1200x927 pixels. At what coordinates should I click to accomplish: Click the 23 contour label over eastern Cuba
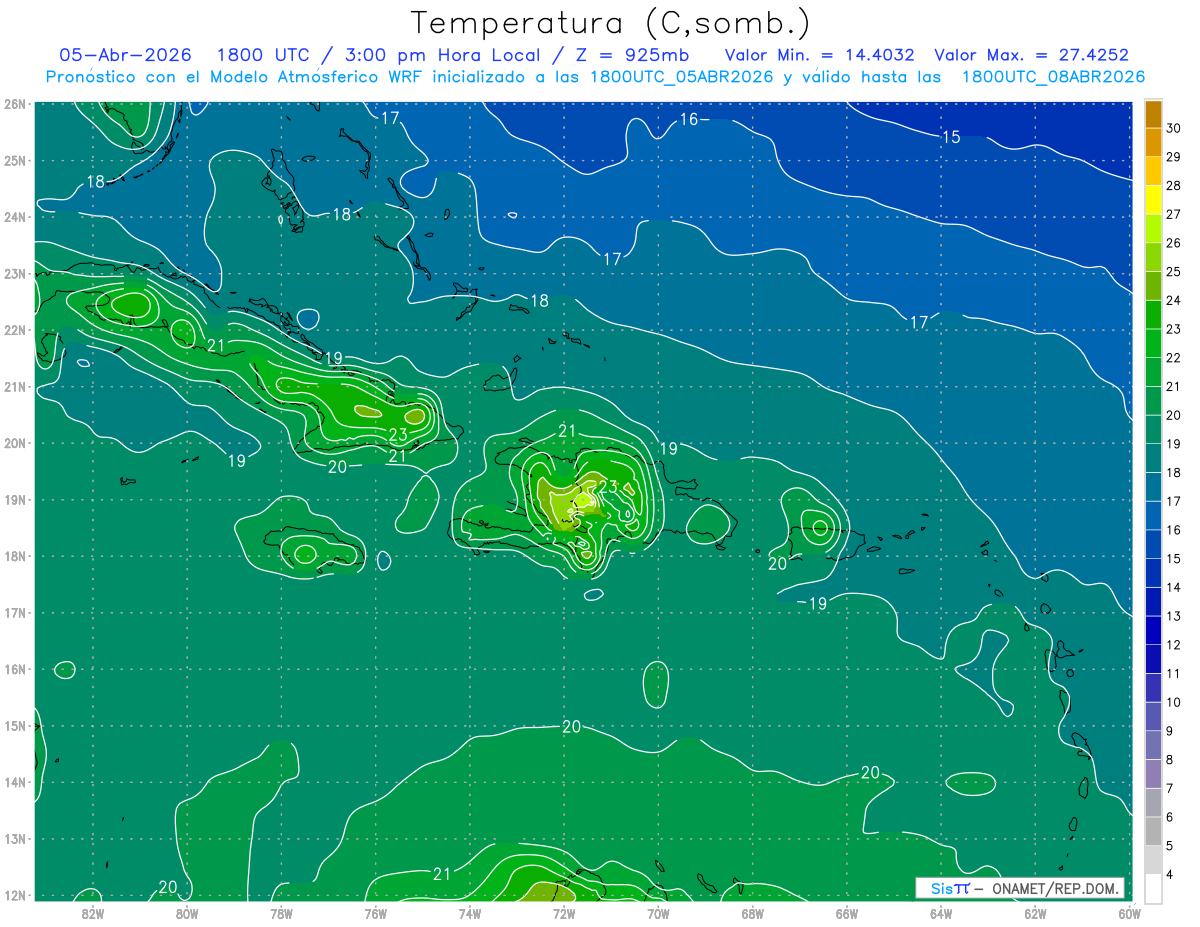click(x=398, y=434)
